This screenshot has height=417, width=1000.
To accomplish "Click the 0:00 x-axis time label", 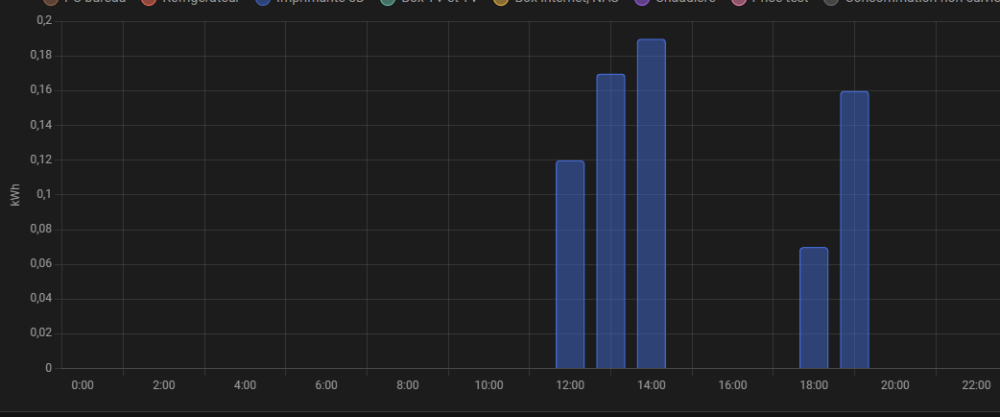I will click(82, 385).
